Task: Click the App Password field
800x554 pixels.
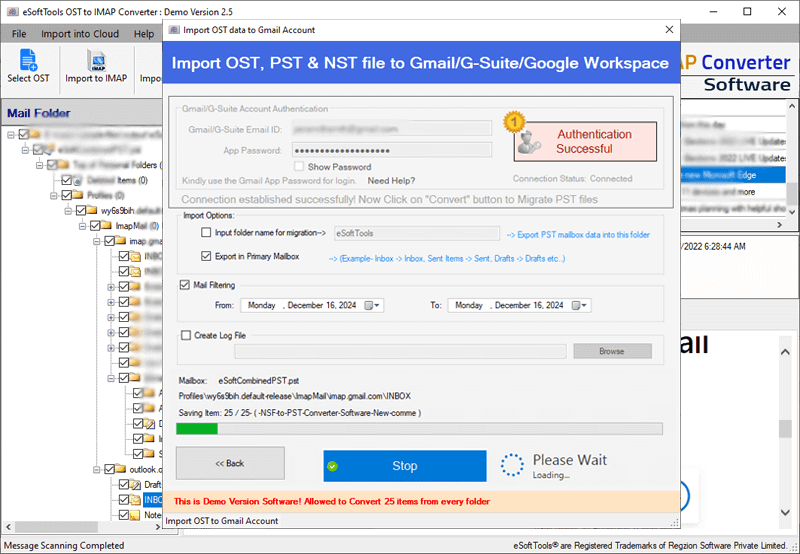Action: click(x=392, y=150)
